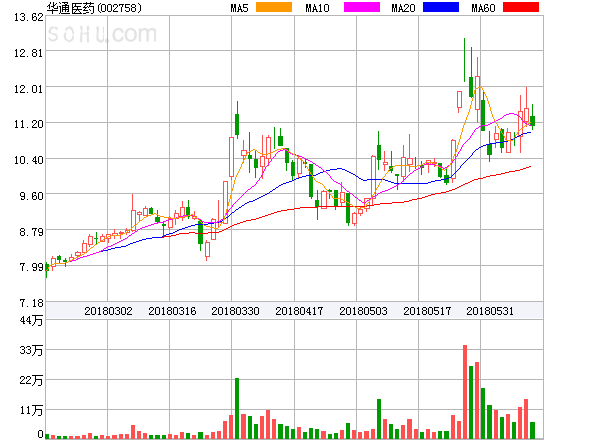Click the 11.20 price axis label
This screenshot has width=600, height=440.
(29, 124)
